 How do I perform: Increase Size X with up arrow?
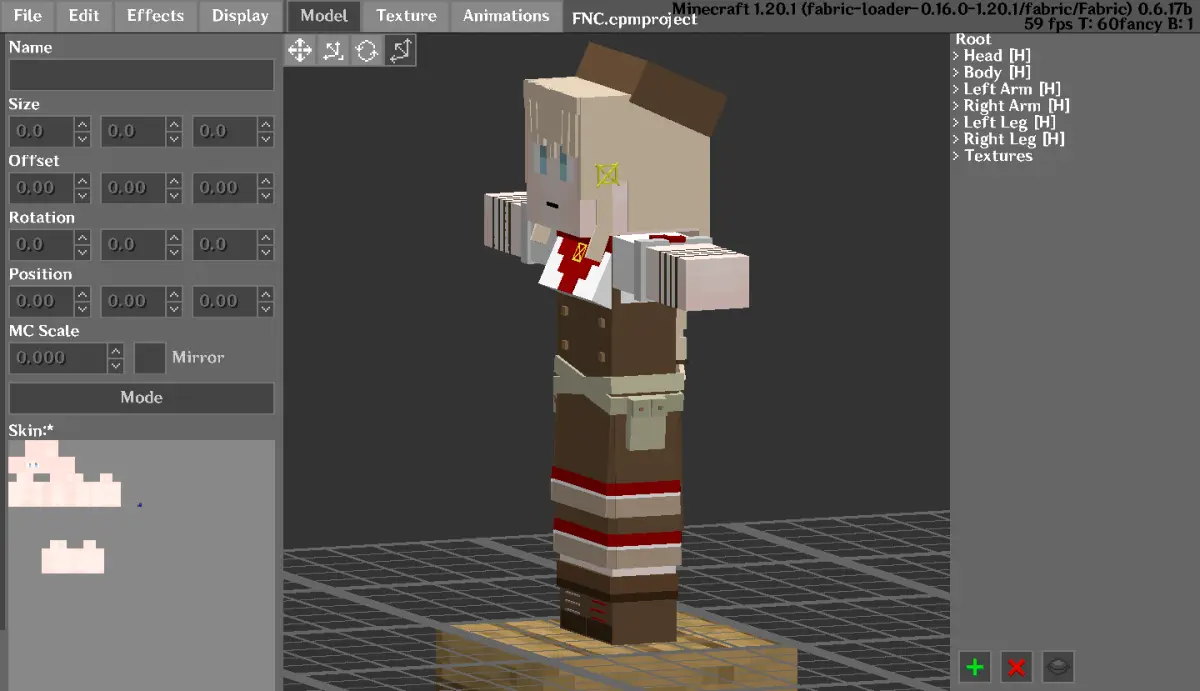pyautogui.click(x=83, y=124)
